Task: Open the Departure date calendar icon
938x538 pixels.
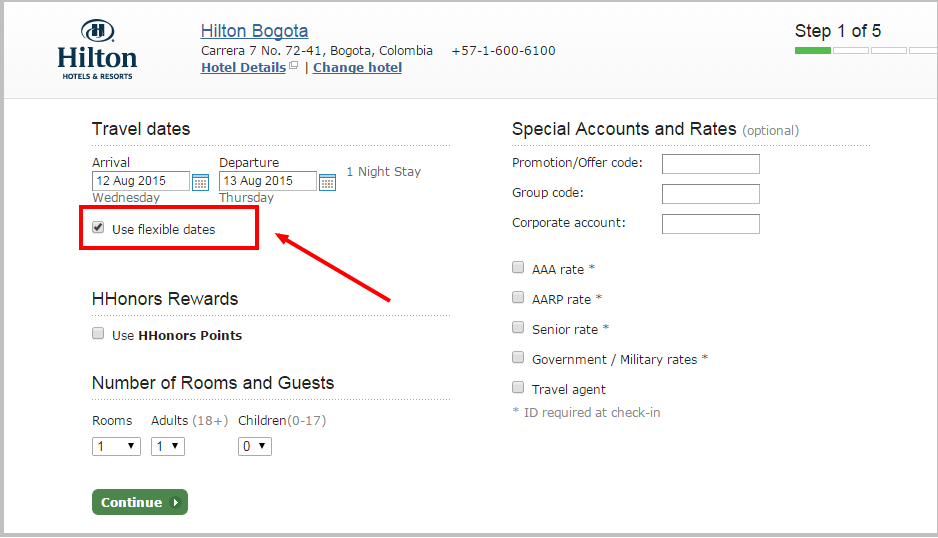Action: (327, 182)
